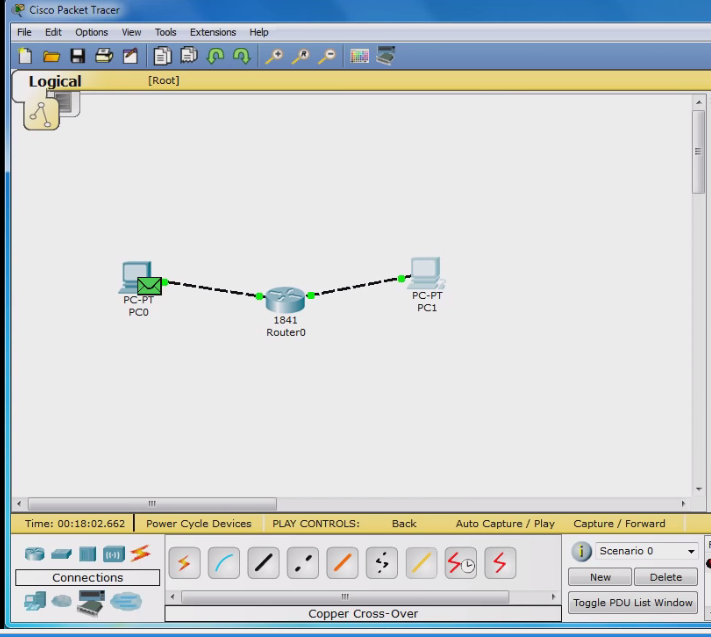Click the workspace horizontal scrollbar thumb

tap(152, 504)
